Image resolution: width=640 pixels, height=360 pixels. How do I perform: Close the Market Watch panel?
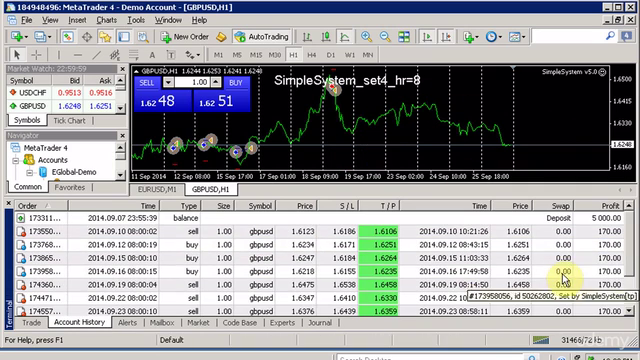click(122, 69)
